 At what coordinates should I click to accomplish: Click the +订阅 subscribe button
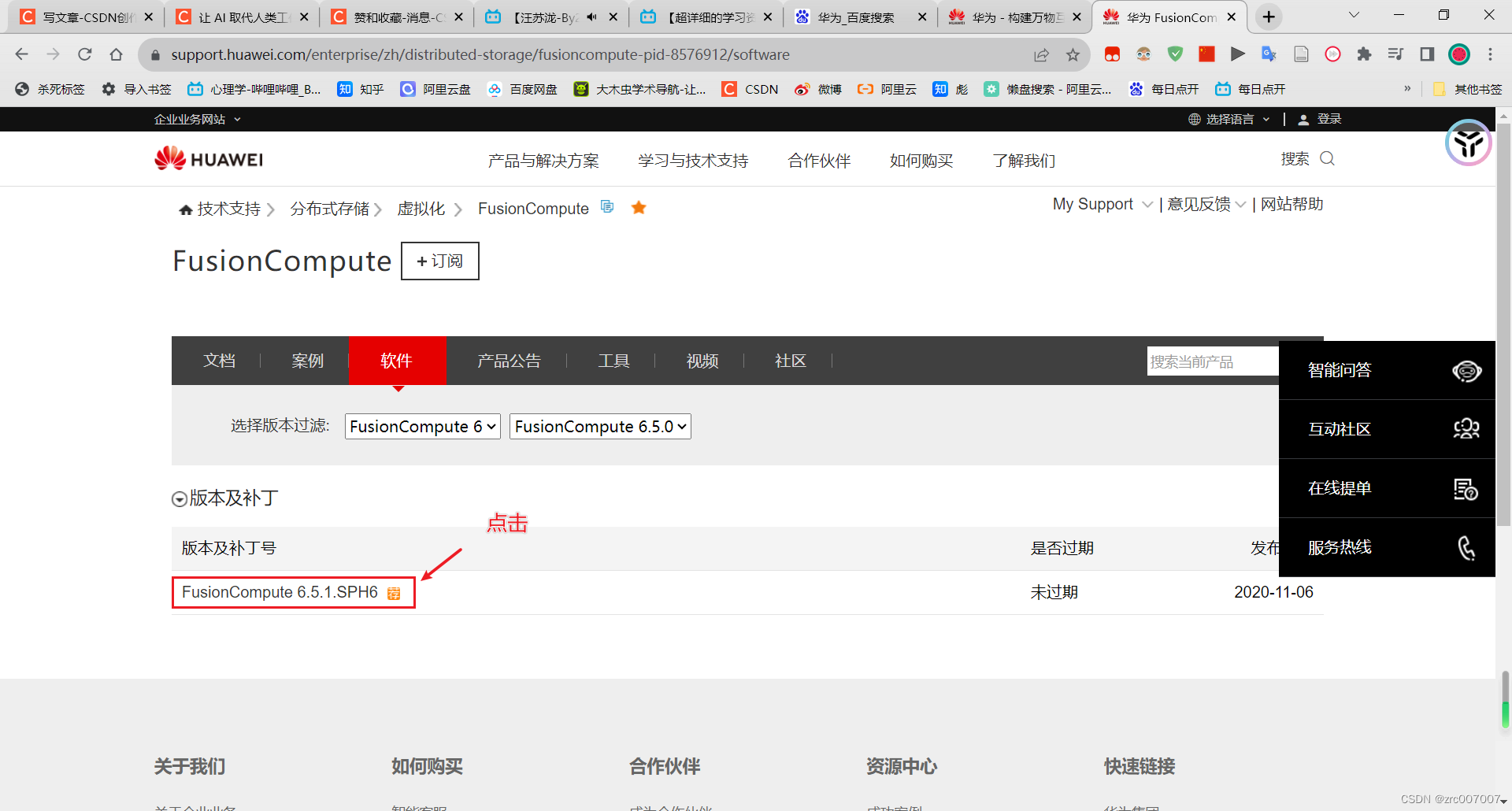(x=440, y=261)
